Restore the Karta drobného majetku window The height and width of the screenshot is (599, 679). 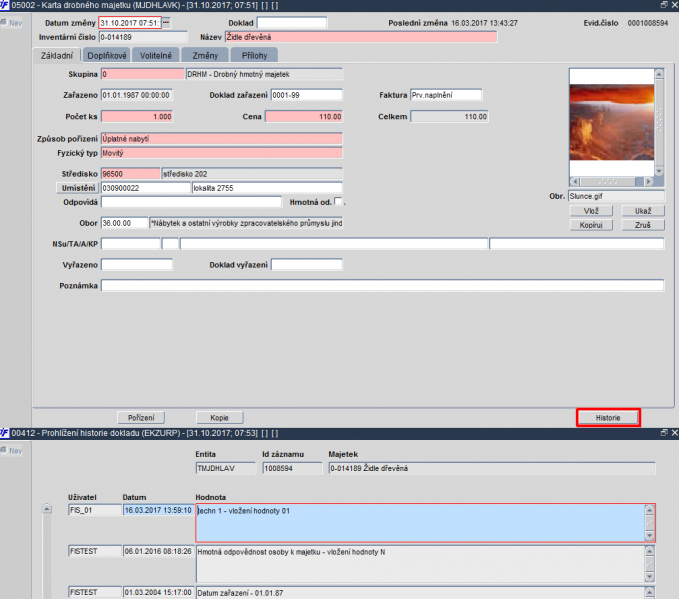(x=664, y=5)
